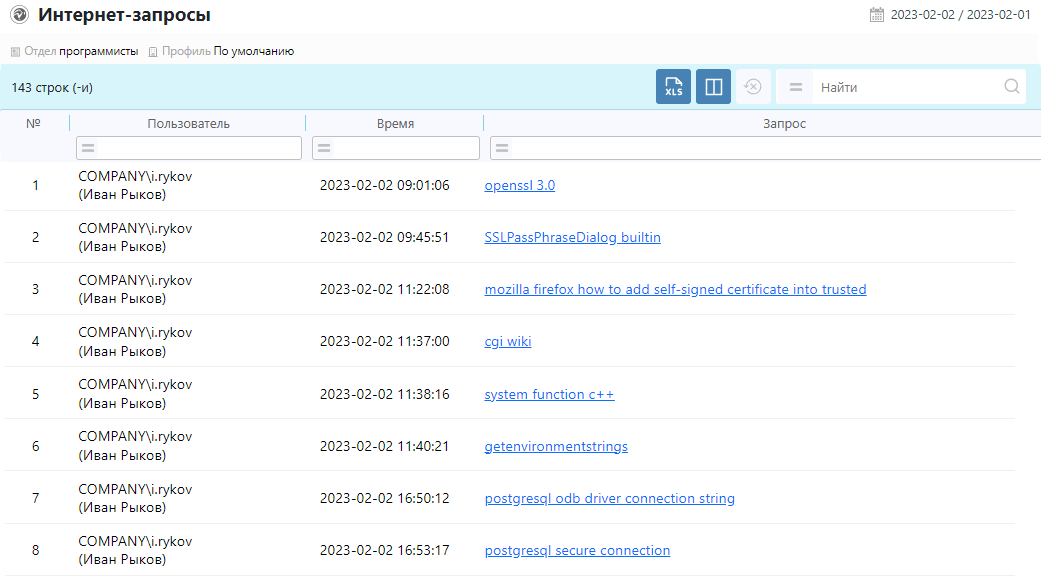
Task: Click the report logo icon beside title
Action: pos(18,15)
